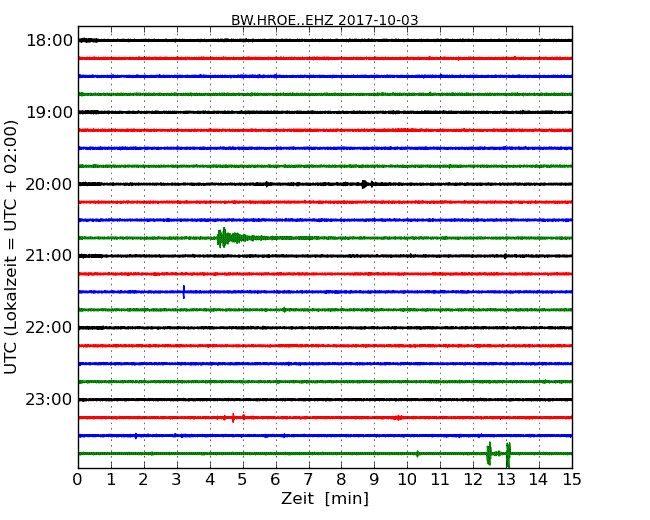The image size is (650, 520).
Task: Click the 18:00 time label
Action: [49, 41]
